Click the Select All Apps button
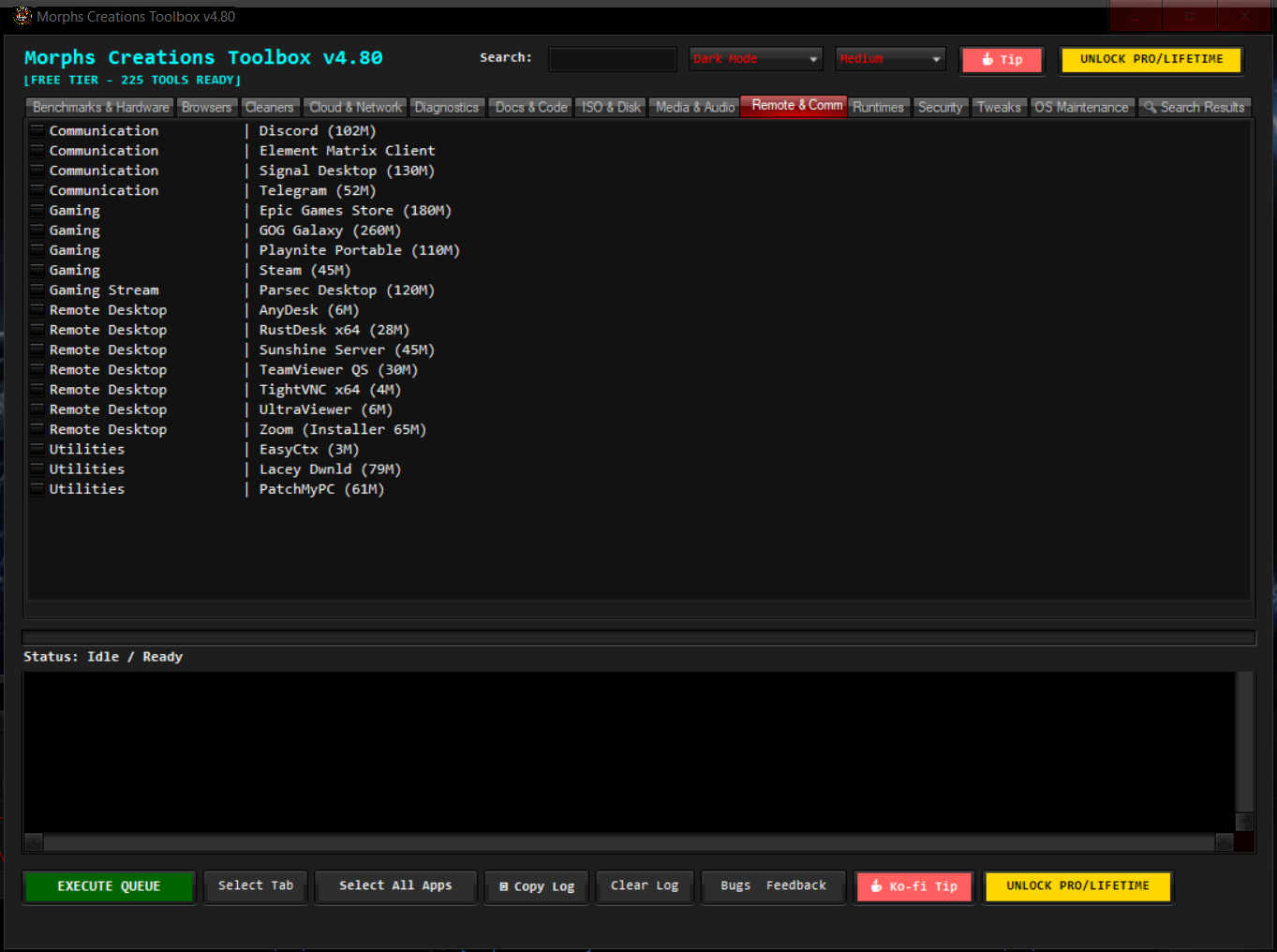This screenshot has height=952, width=1277. point(395,885)
